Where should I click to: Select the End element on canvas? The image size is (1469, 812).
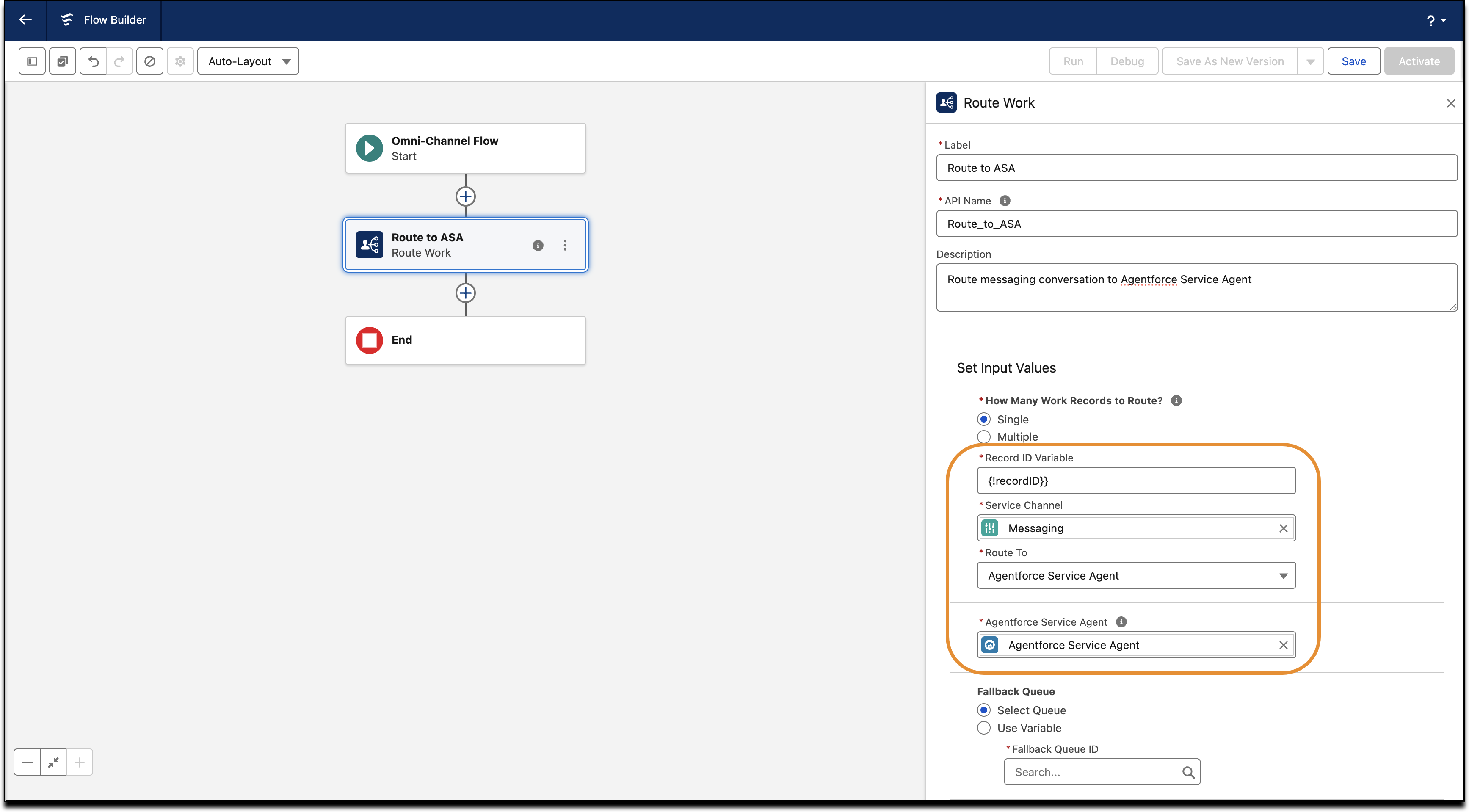[465, 340]
